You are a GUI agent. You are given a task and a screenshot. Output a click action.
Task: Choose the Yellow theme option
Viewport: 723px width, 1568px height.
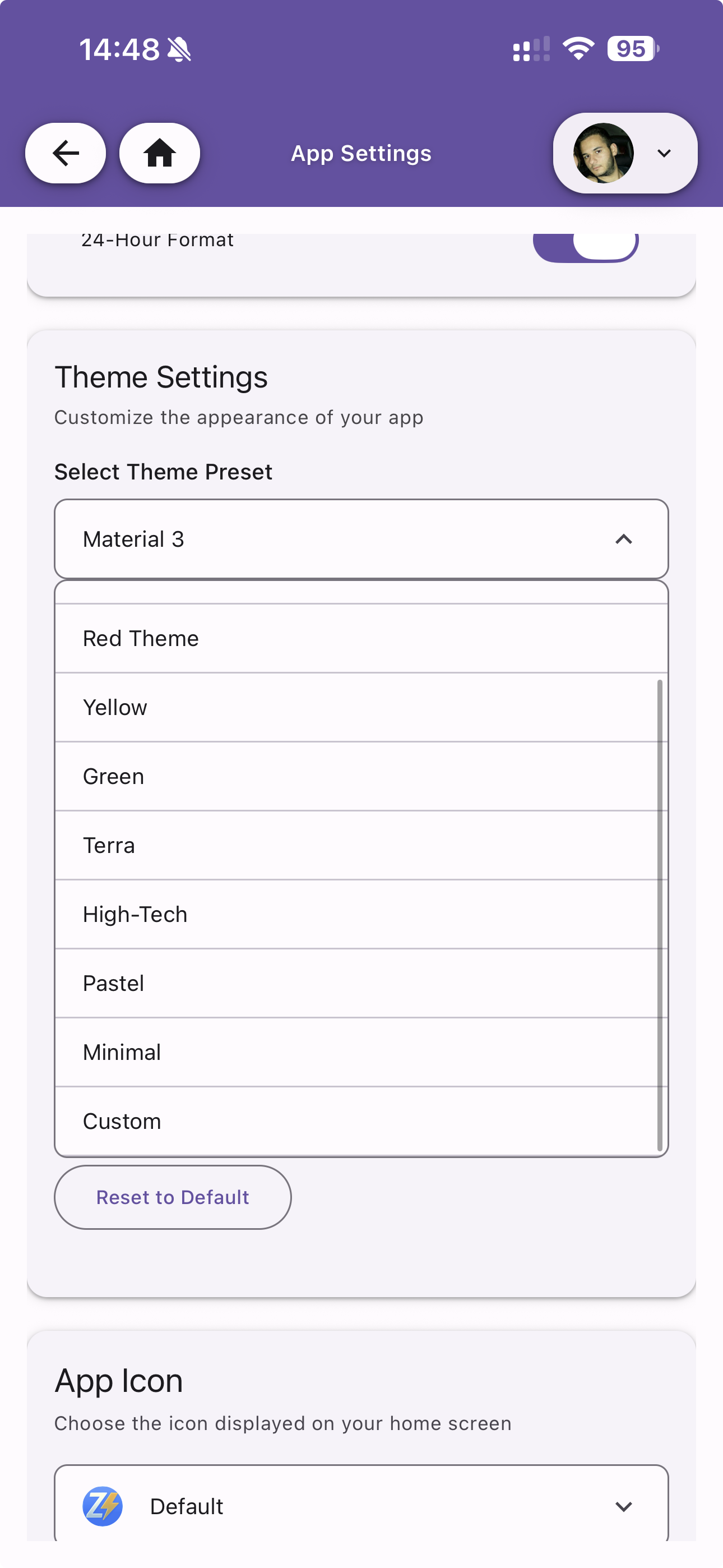[x=360, y=707]
